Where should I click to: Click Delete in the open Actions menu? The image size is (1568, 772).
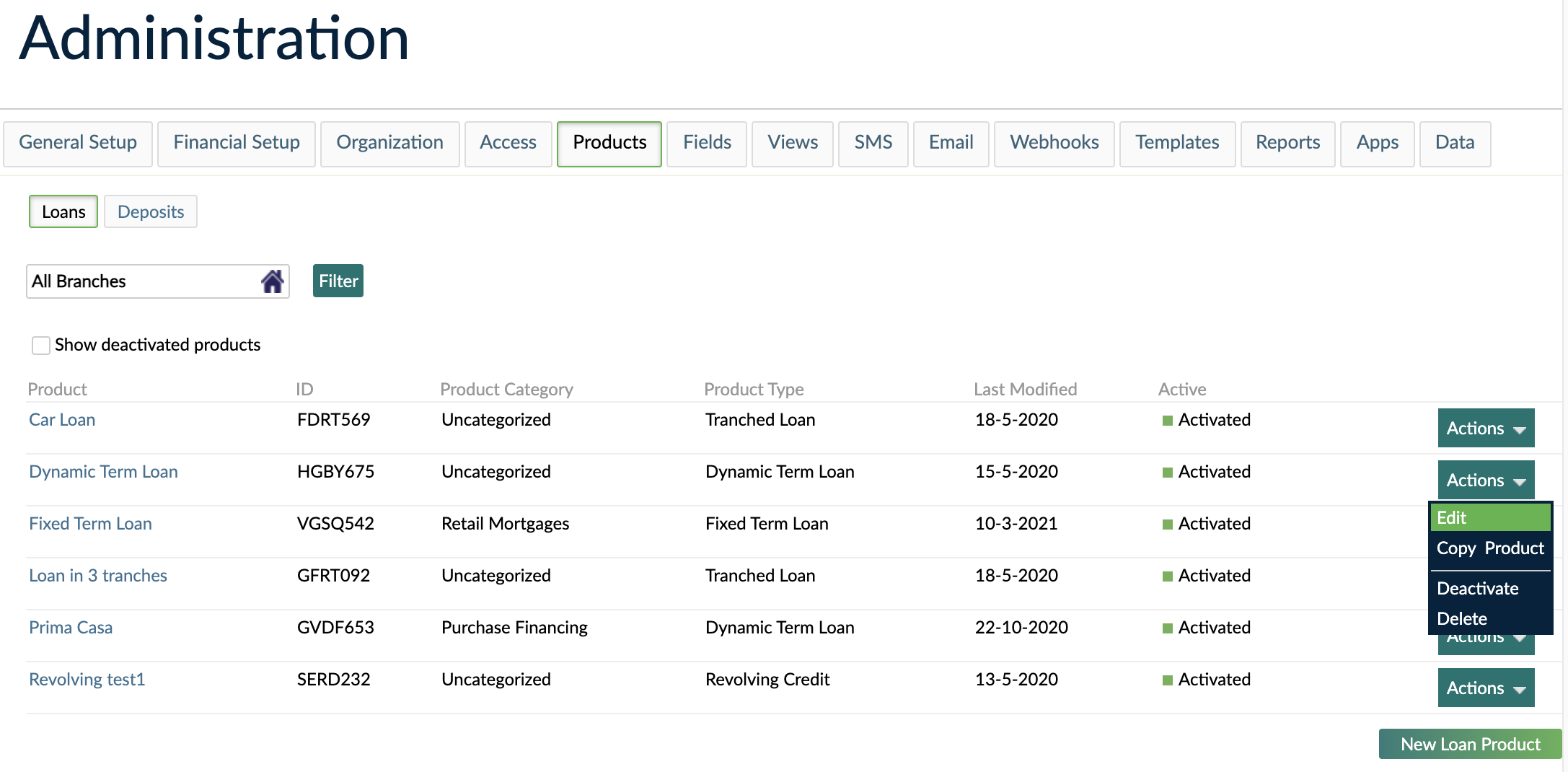pyautogui.click(x=1461, y=618)
